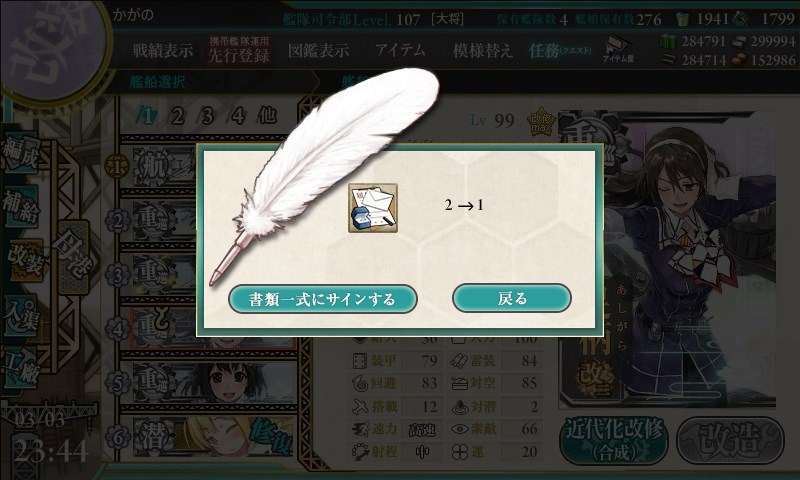Screen dimensions: 800x480
Task: Switch to fleet tab 4
Action: pos(237,116)
